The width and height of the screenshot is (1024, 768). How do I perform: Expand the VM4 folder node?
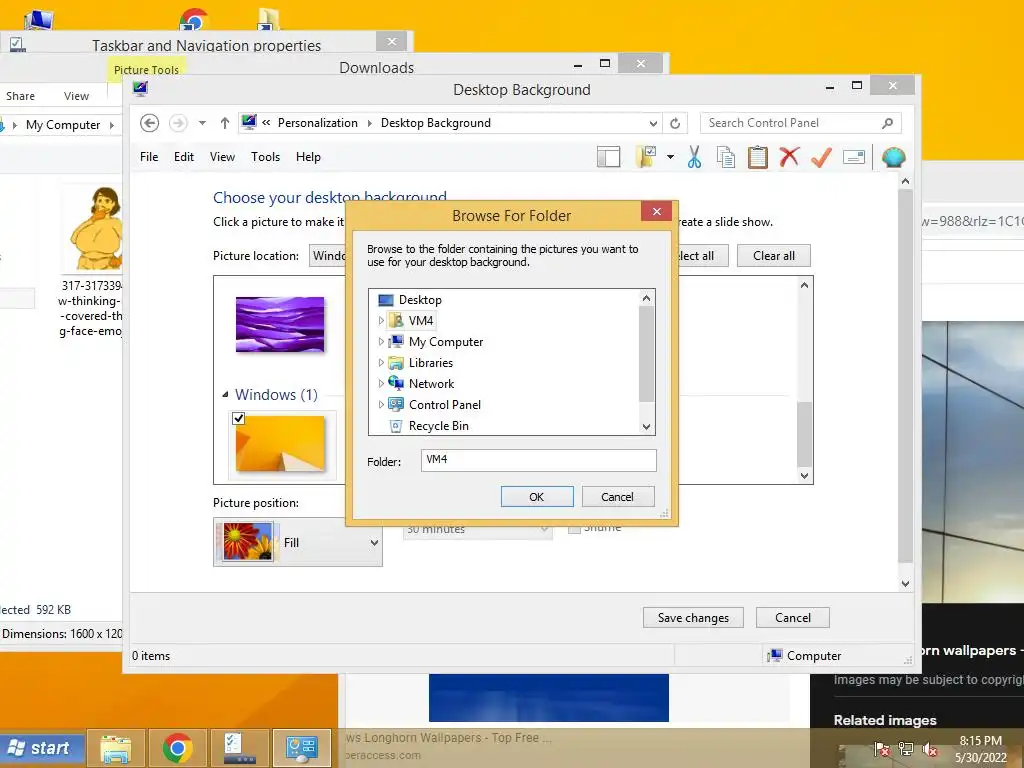pyautogui.click(x=381, y=321)
